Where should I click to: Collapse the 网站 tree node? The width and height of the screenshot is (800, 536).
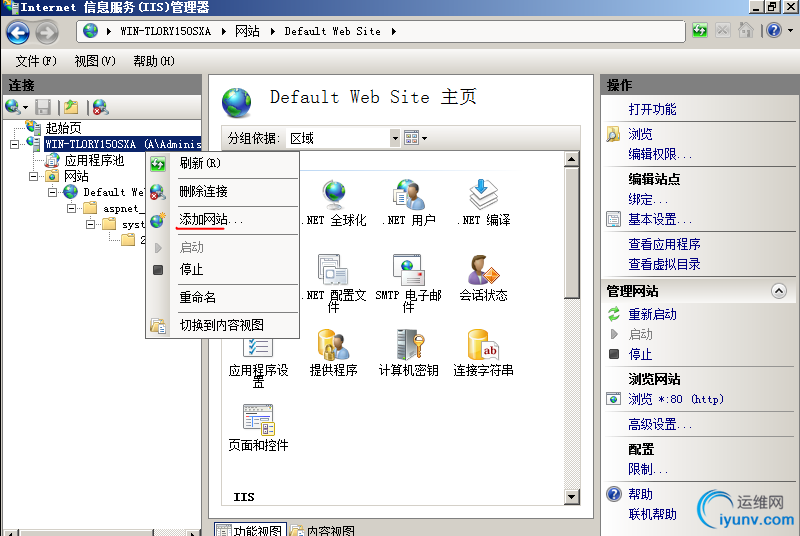[33, 176]
